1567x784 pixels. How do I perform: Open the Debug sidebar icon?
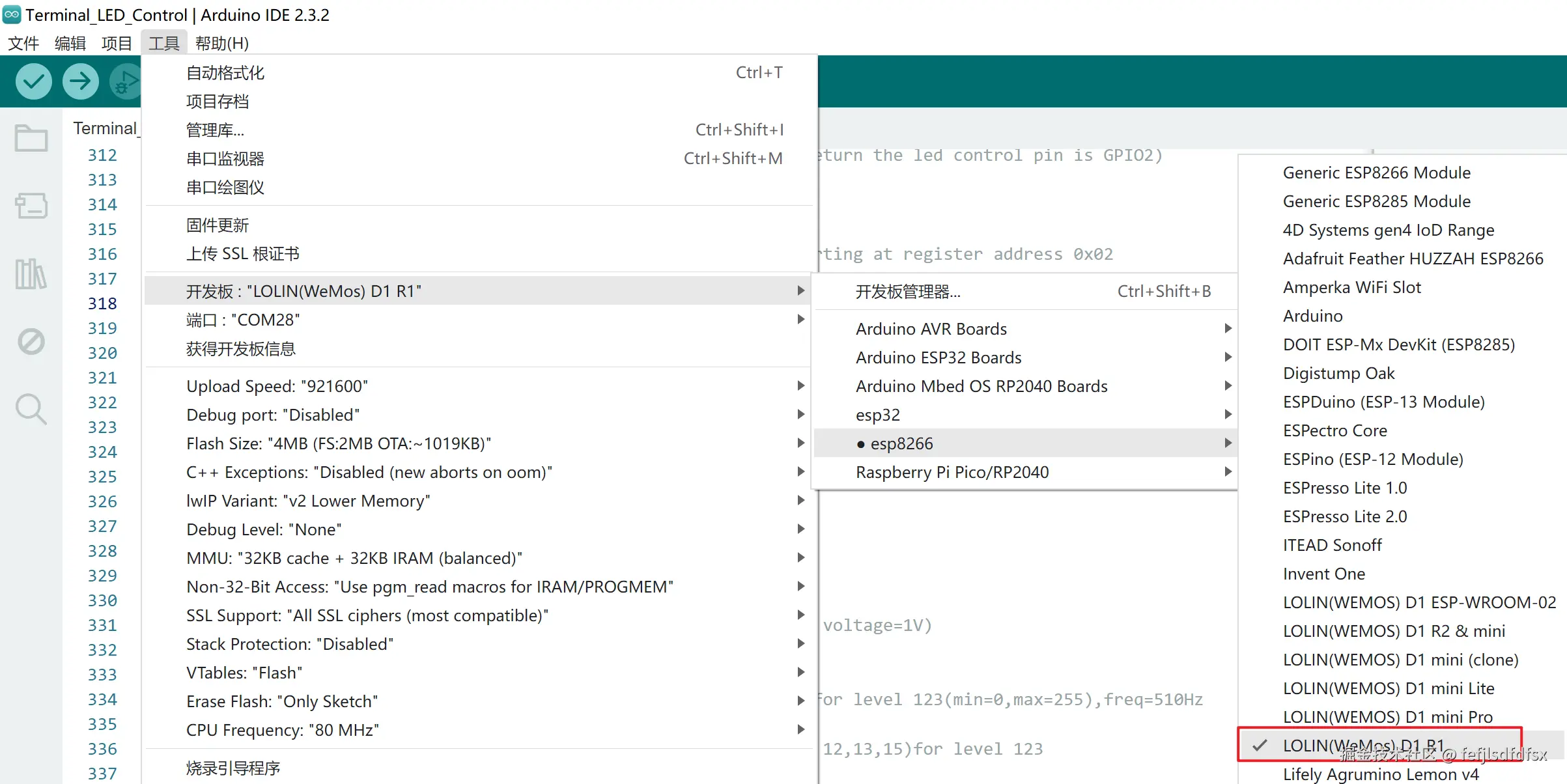click(31, 341)
